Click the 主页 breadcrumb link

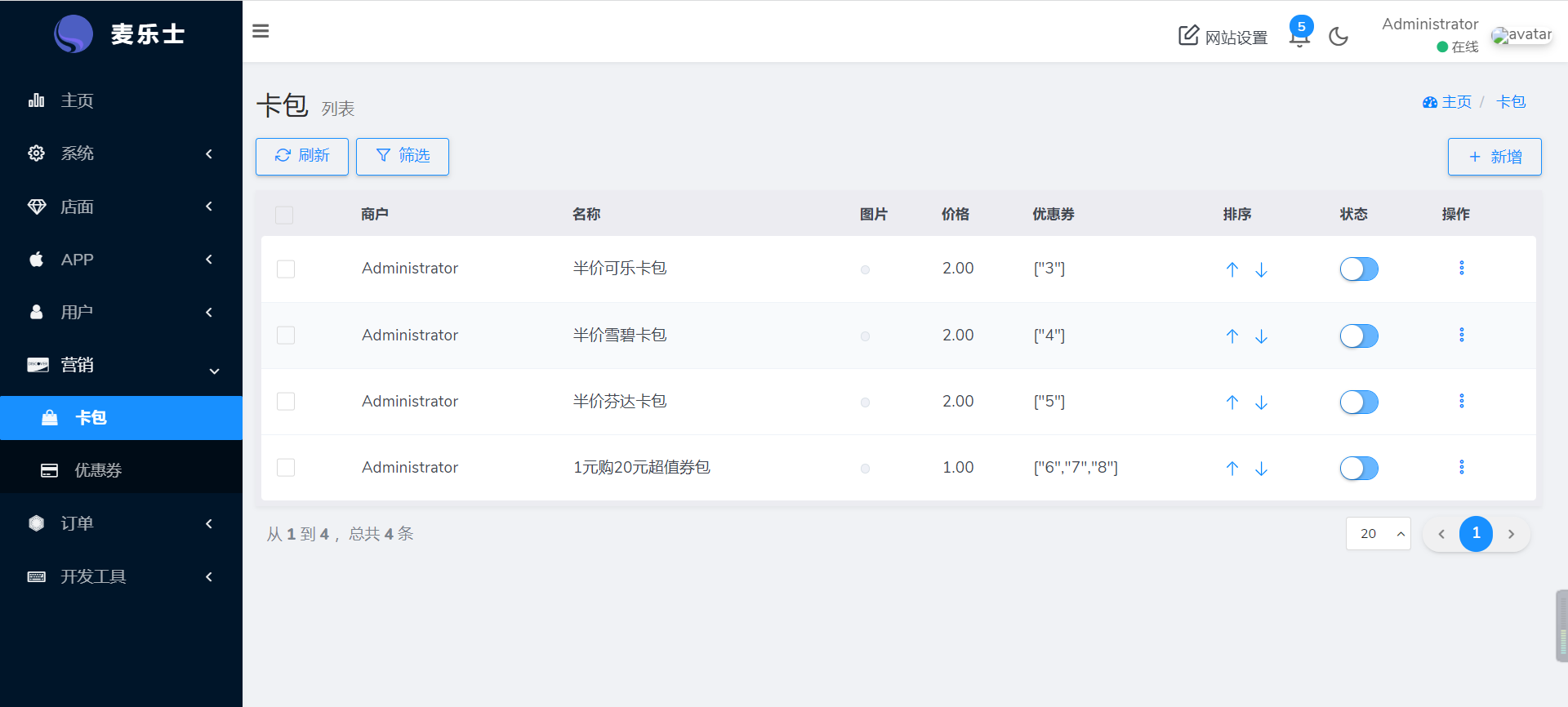click(1447, 102)
